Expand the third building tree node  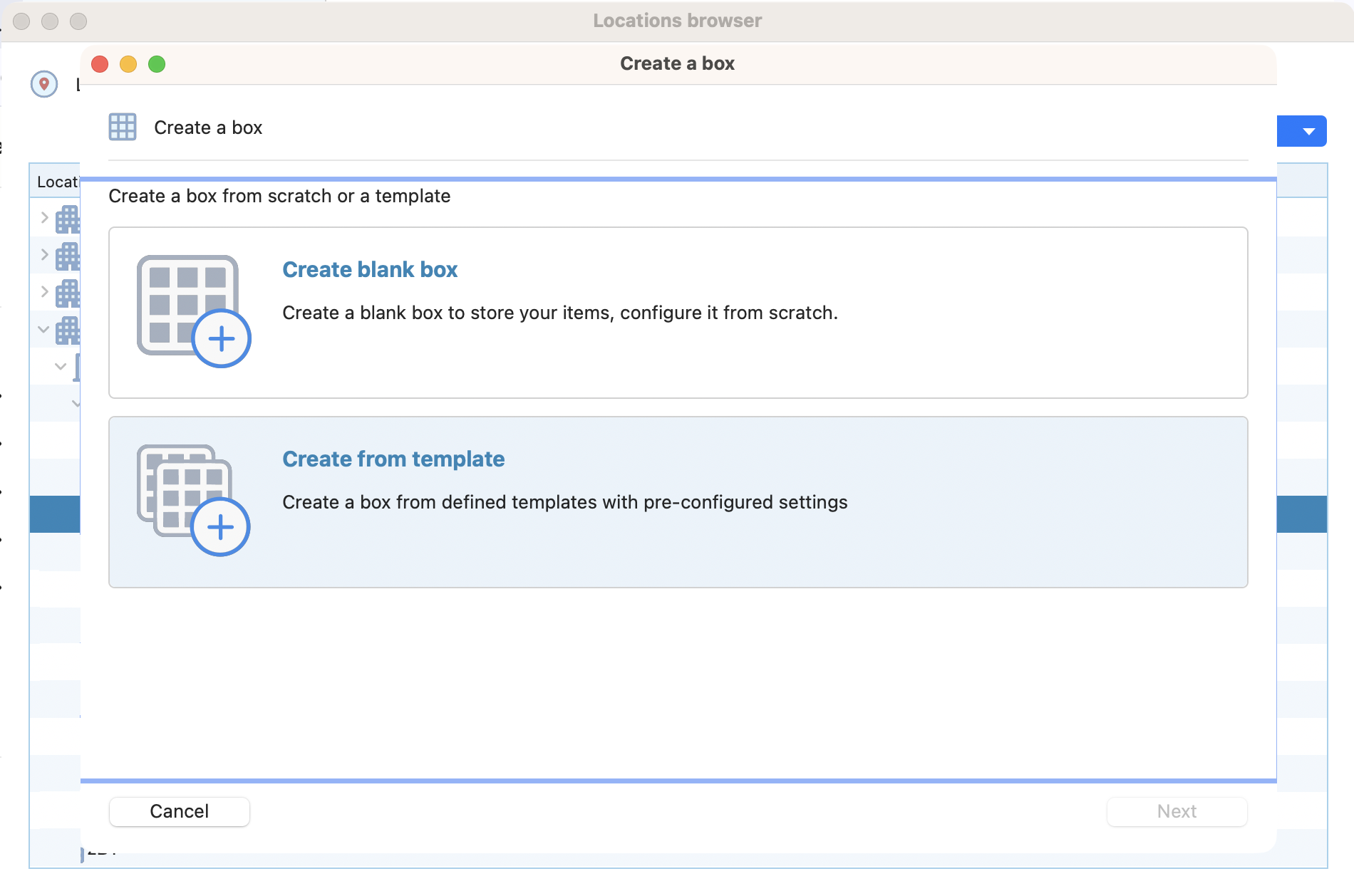[x=44, y=292]
